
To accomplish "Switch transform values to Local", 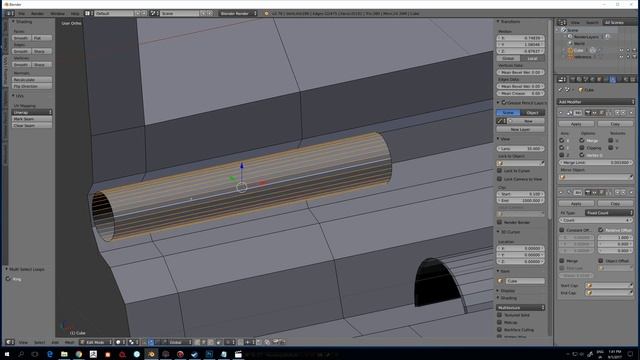I will click(533, 58).
